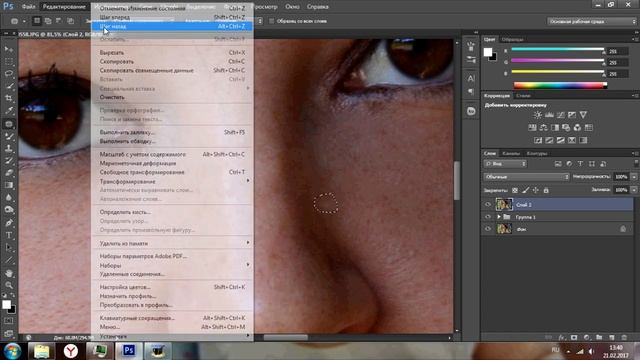Select the Zoom tool

click(9, 285)
